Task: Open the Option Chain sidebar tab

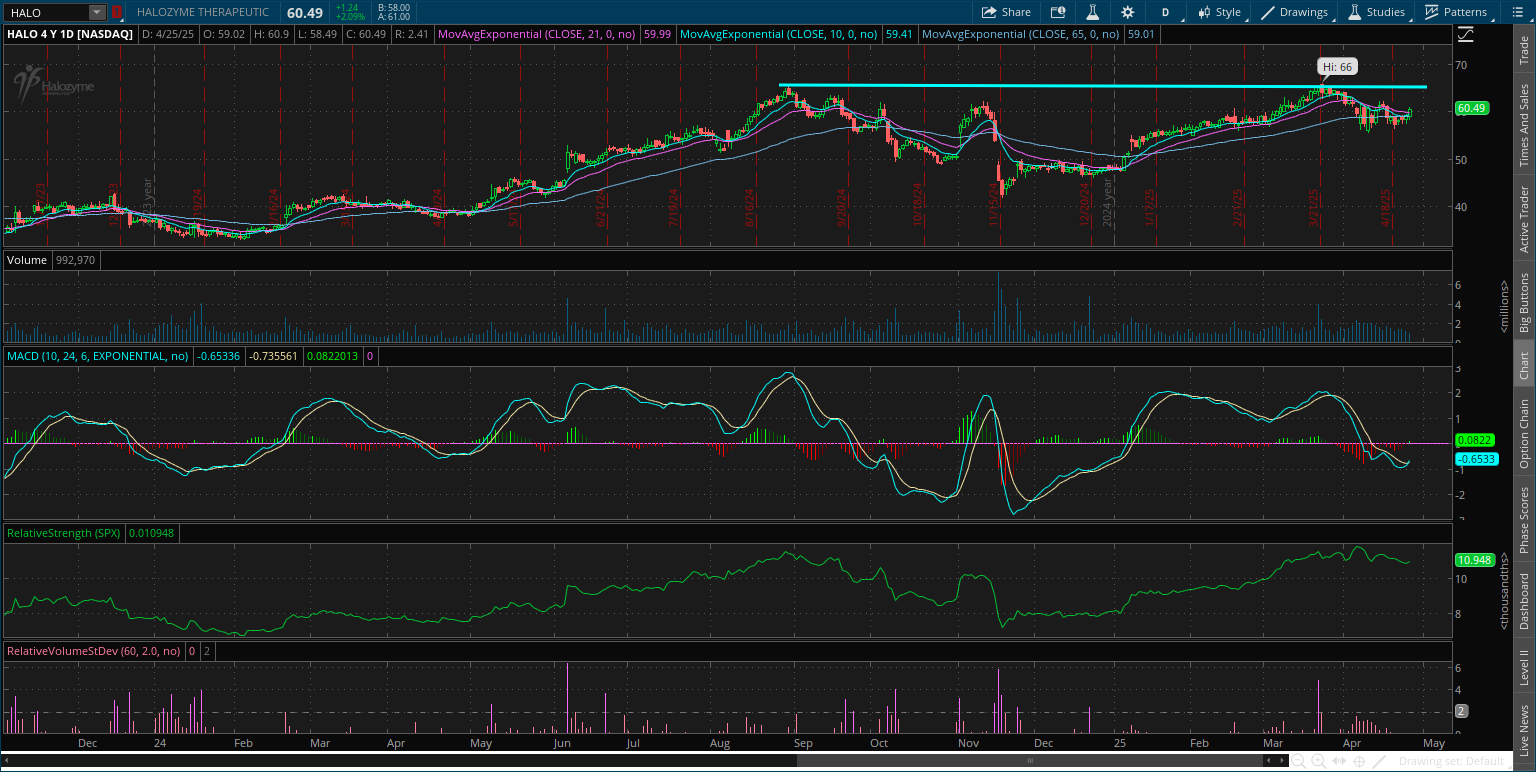Action: [x=1524, y=434]
